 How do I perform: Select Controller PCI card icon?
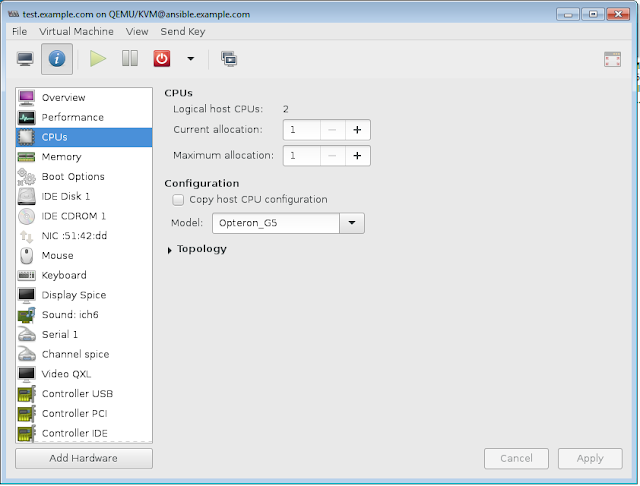(x=27, y=413)
